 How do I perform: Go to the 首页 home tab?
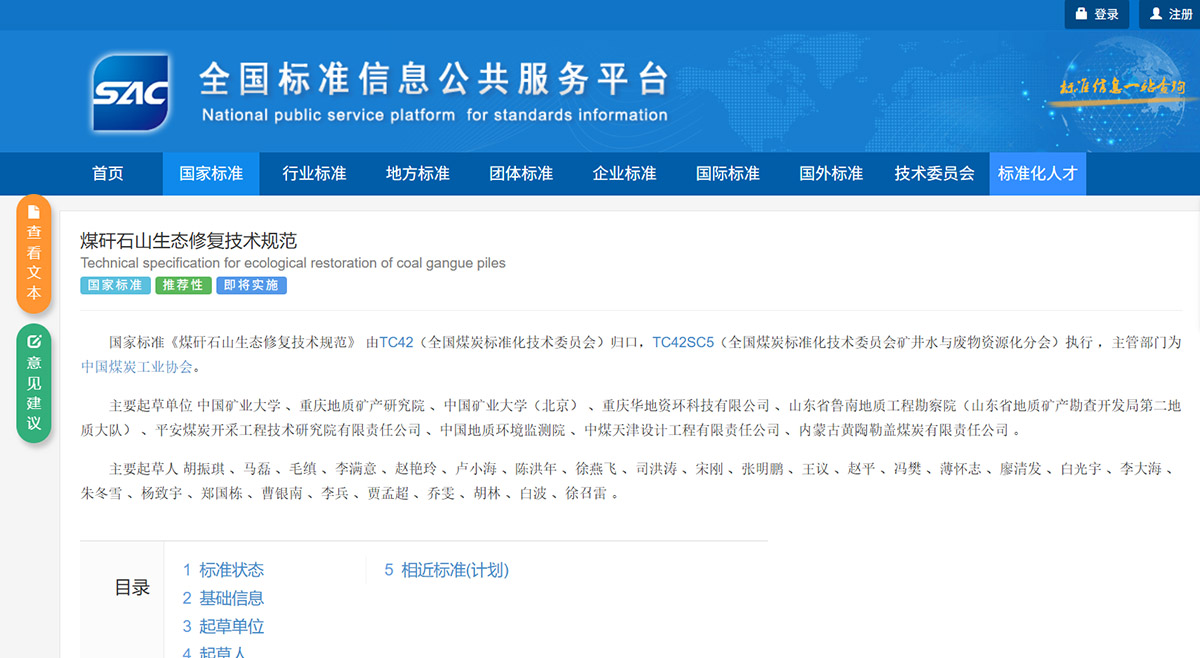tap(108, 174)
